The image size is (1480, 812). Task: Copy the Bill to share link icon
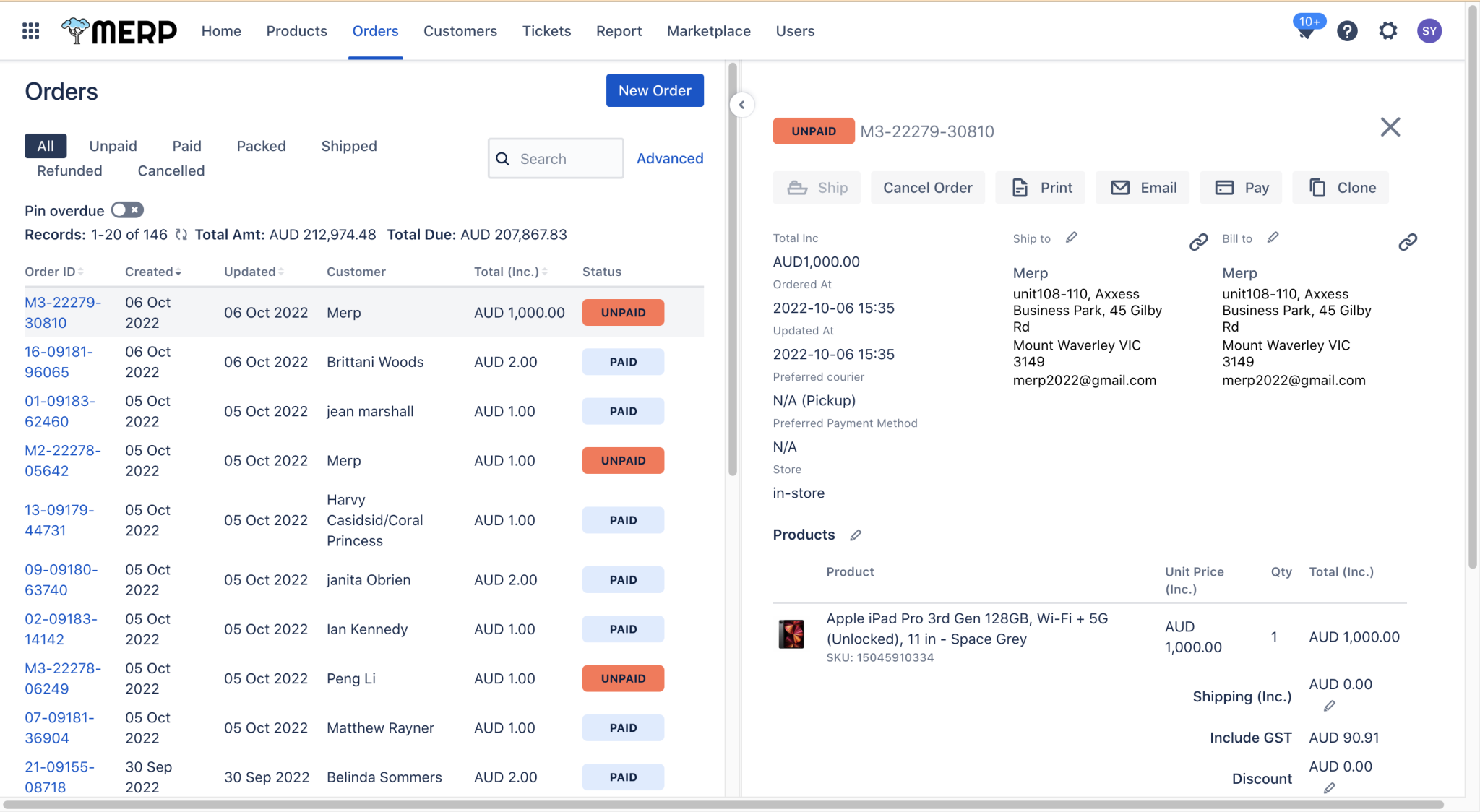pyautogui.click(x=1408, y=241)
